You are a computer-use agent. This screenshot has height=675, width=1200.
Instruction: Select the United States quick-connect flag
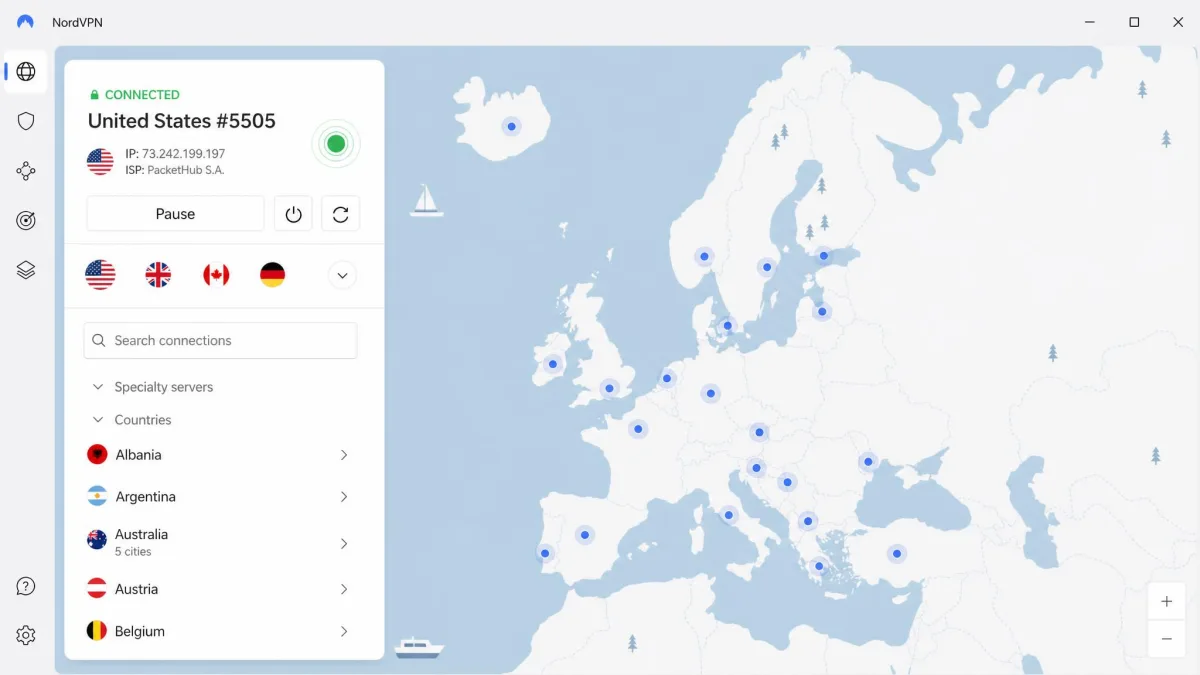point(100,274)
